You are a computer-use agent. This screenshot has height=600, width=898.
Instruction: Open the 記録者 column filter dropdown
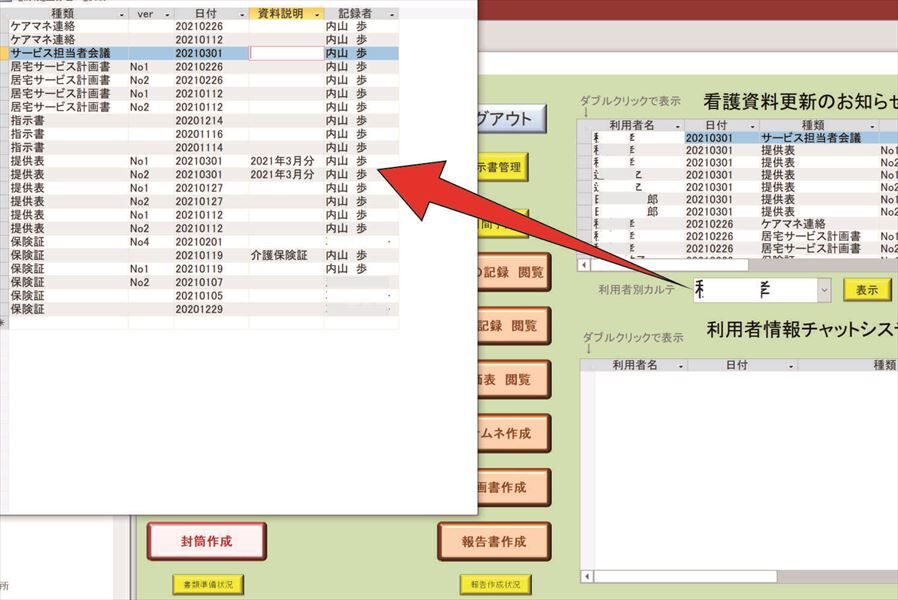pyautogui.click(x=392, y=14)
